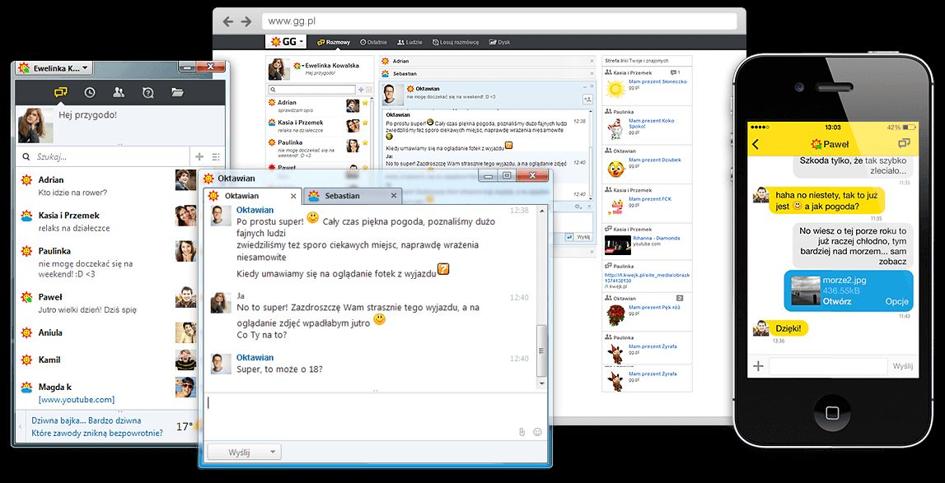Click www.gg.pl browser address bar

click(x=500, y=21)
